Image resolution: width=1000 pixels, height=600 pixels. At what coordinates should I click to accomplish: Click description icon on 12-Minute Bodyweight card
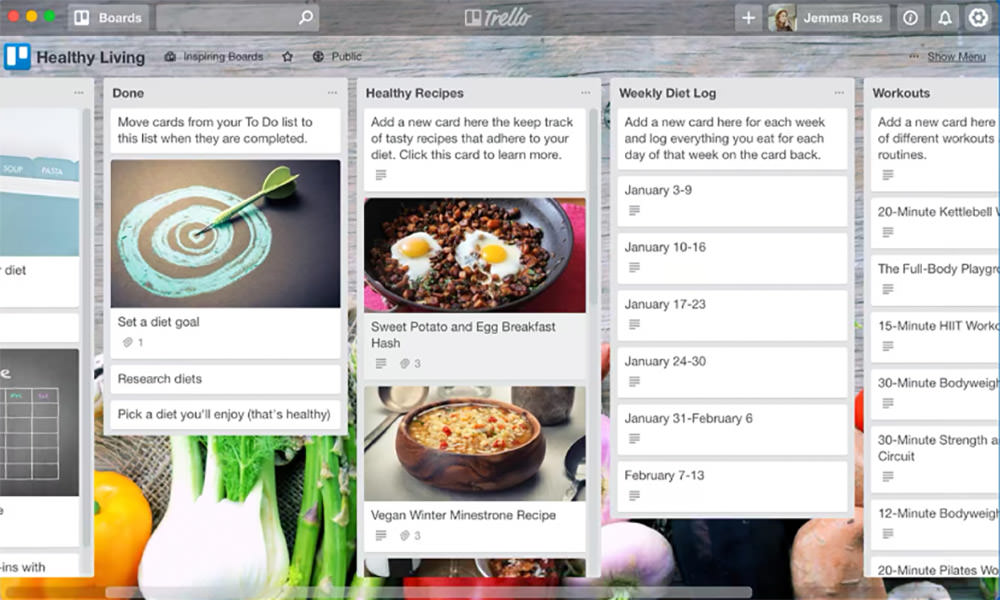pos(888,534)
